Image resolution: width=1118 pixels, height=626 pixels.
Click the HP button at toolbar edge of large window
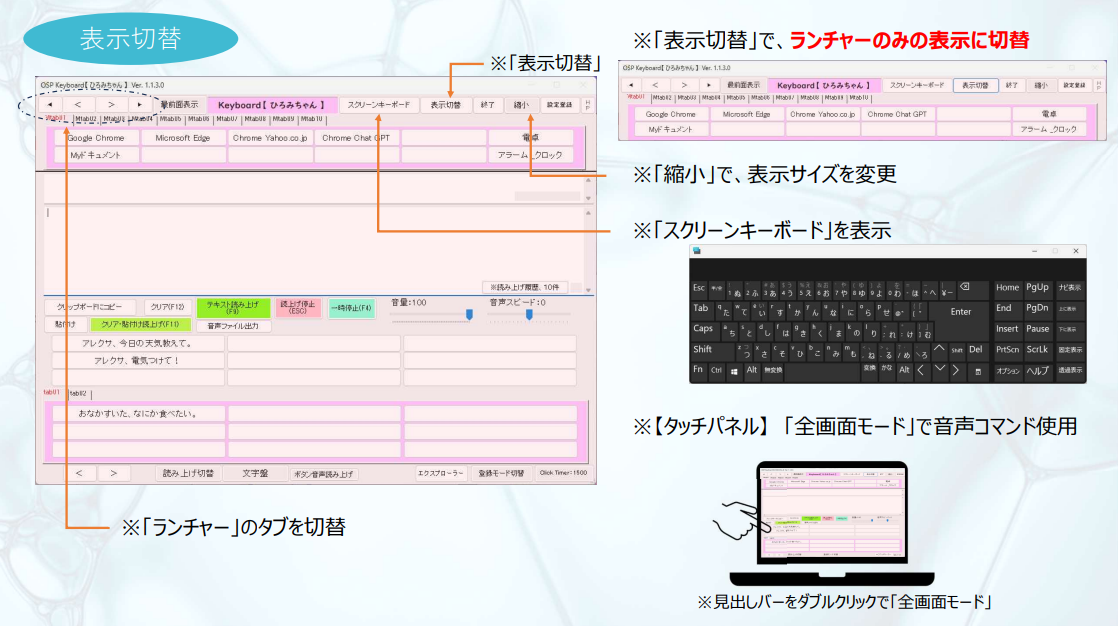point(588,105)
